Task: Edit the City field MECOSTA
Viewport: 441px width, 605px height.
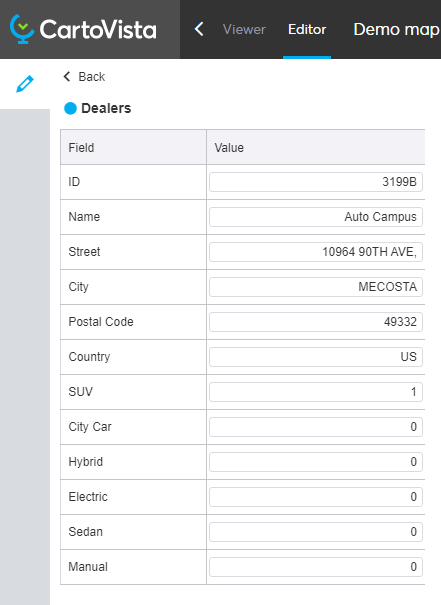Action: tap(316, 287)
